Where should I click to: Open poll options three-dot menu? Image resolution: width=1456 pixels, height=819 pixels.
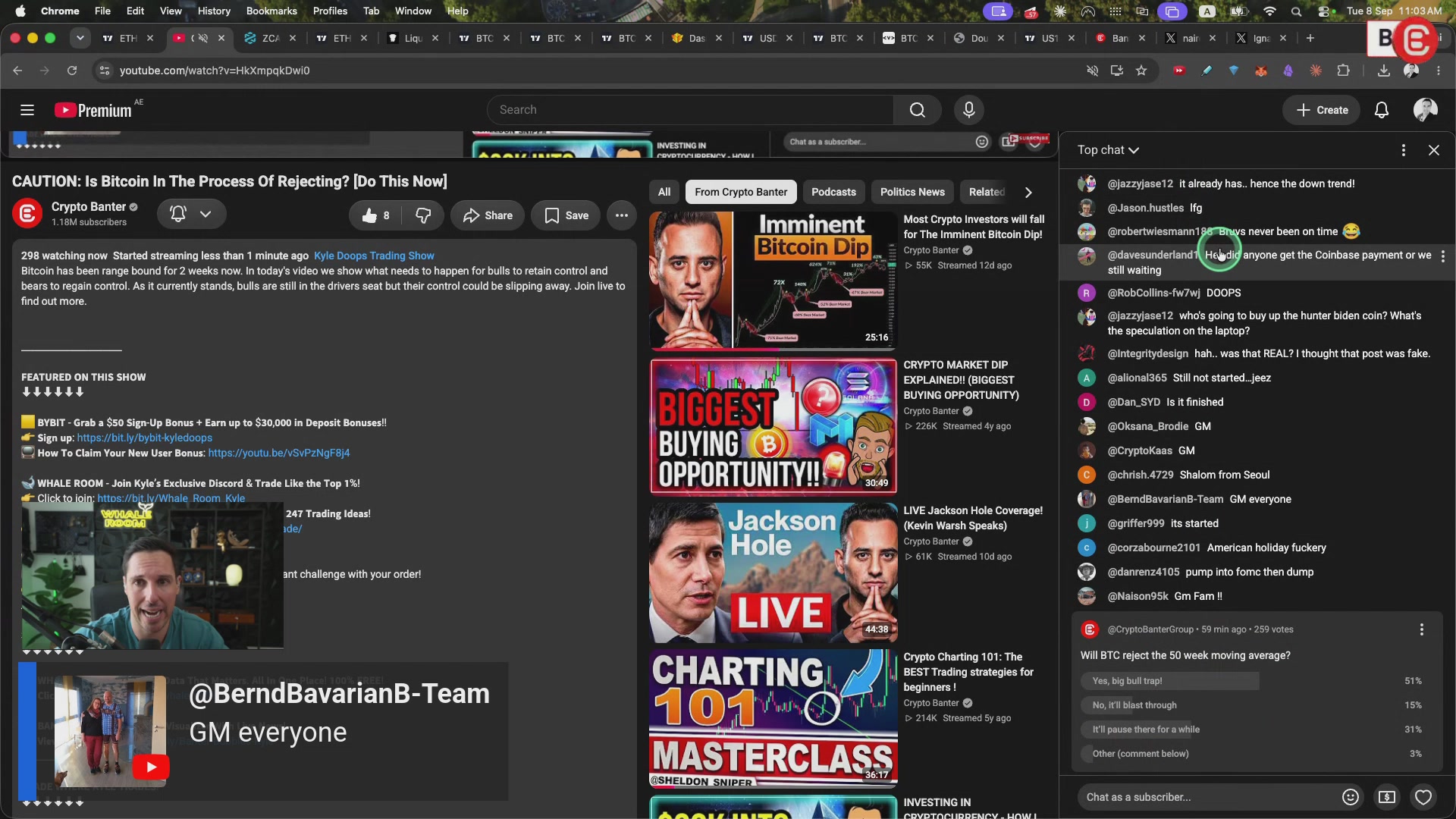[x=1422, y=629]
